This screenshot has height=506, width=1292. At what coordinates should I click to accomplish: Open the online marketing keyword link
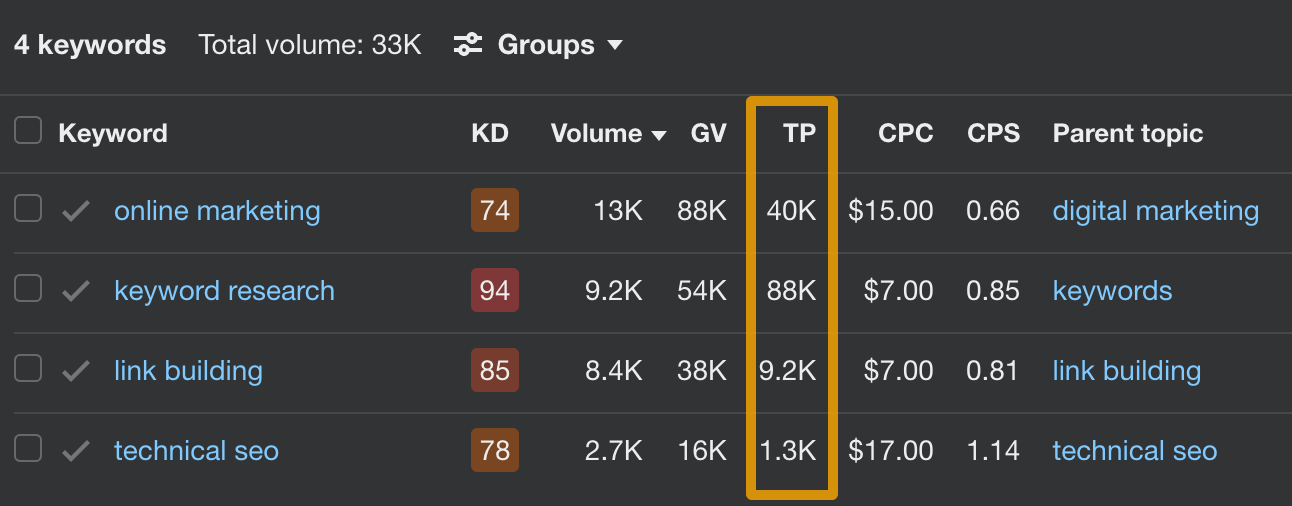pyautogui.click(x=217, y=211)
